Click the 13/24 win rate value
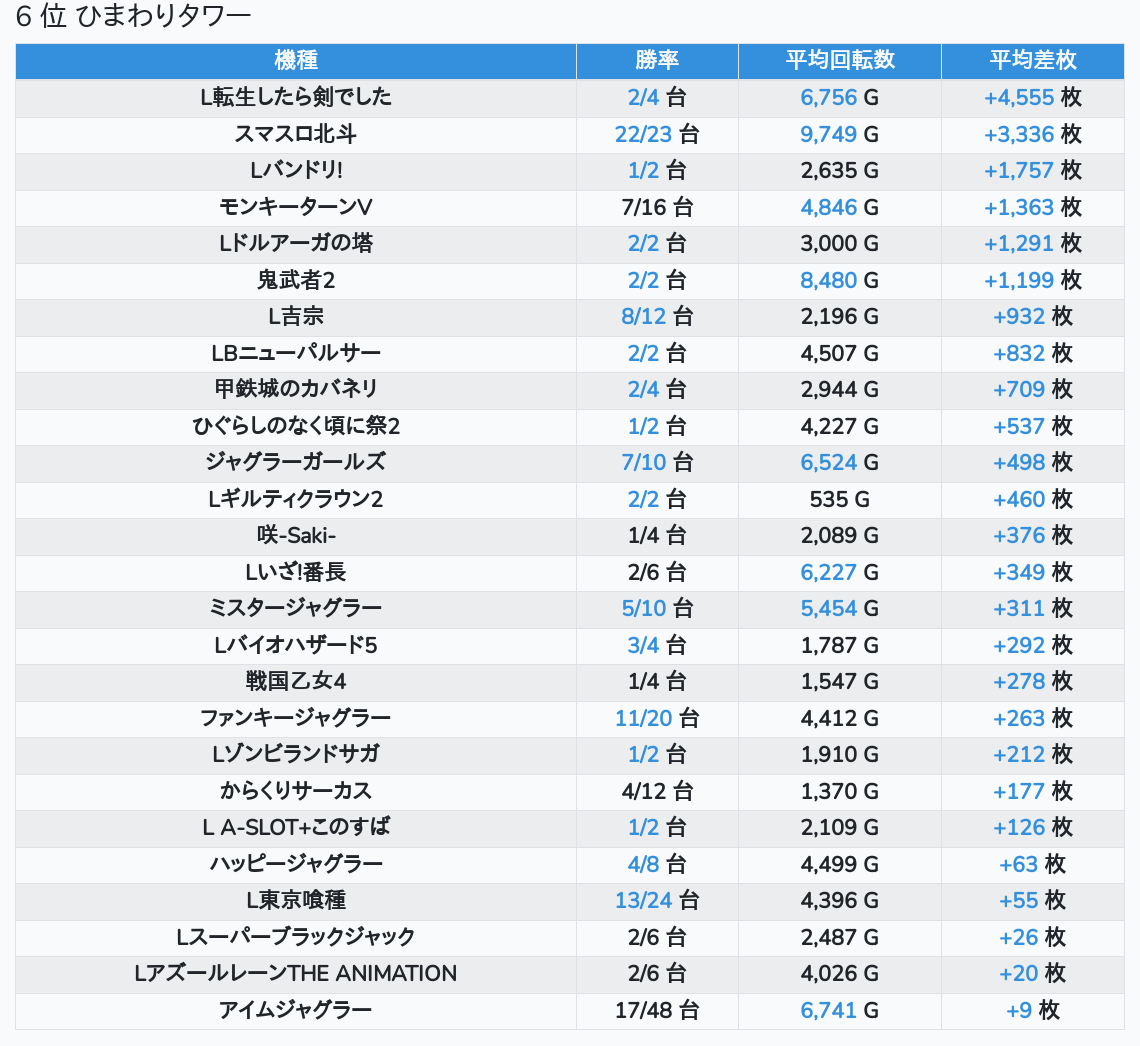This screenshot has width=1140, height=1046. (643, 900)
